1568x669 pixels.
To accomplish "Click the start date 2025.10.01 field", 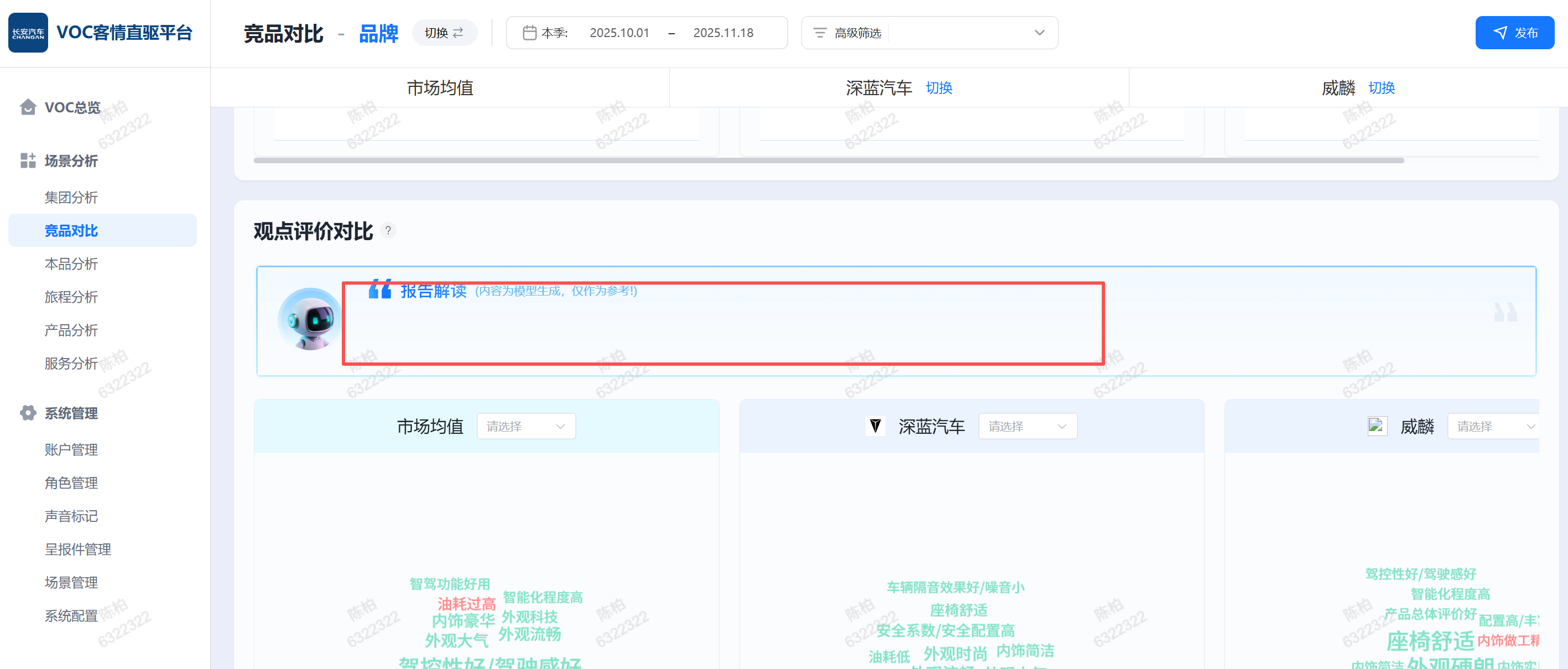I will pos(619,33).
